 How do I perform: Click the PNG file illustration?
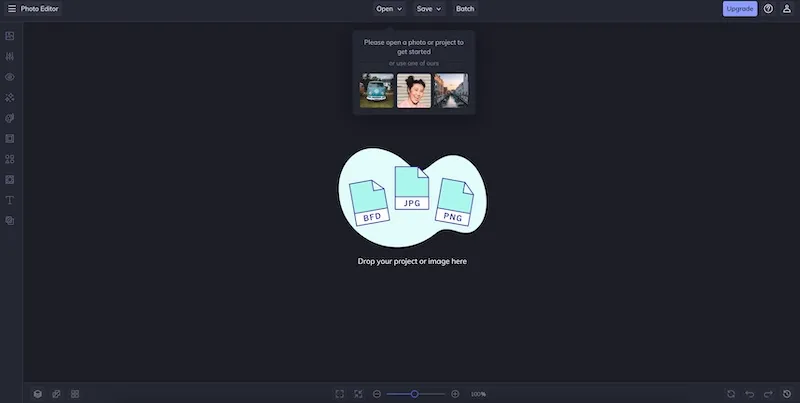click(x=454, y=202)
